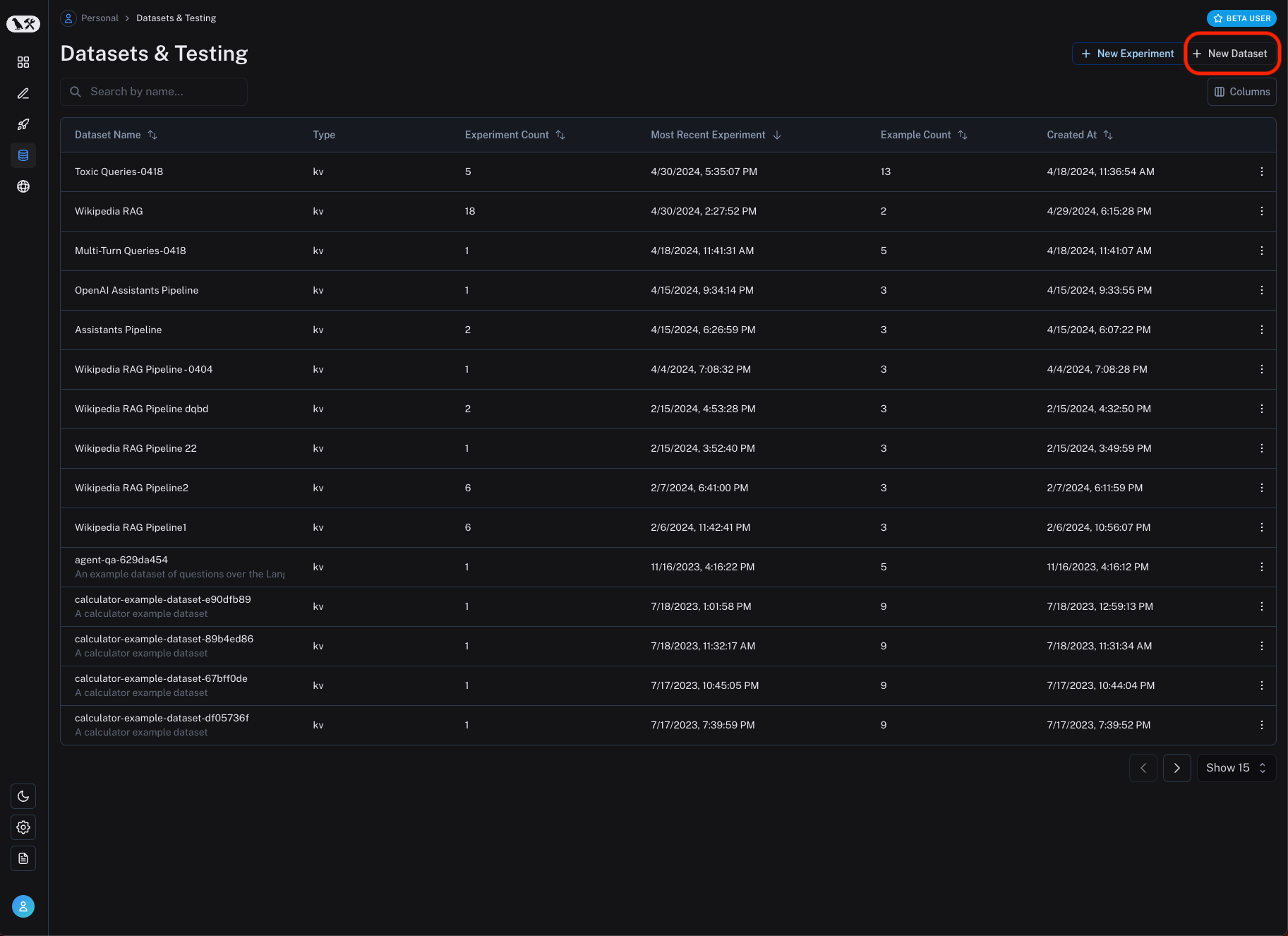The width and height of the screenshot is (1288, 936).
Task: Click the Personal breadcrumb link
Action: click(100, 18)
